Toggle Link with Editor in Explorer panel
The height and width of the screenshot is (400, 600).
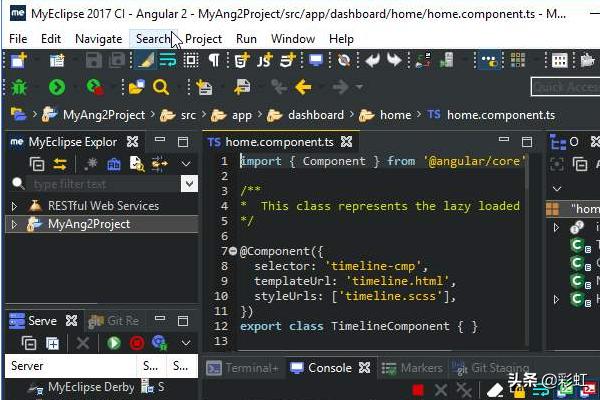point(61,164)
